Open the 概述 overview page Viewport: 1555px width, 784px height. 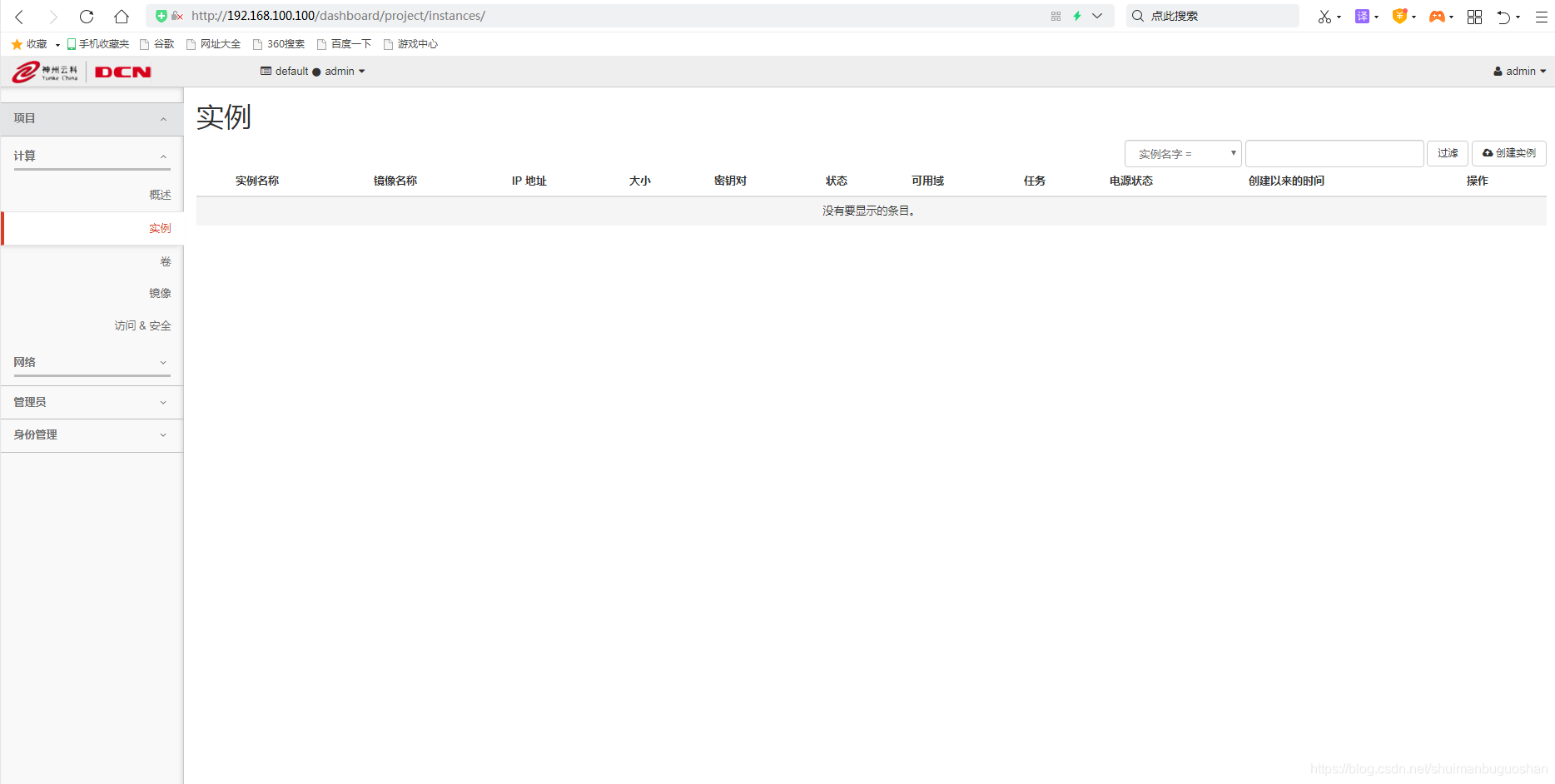(x=160, y=195)
